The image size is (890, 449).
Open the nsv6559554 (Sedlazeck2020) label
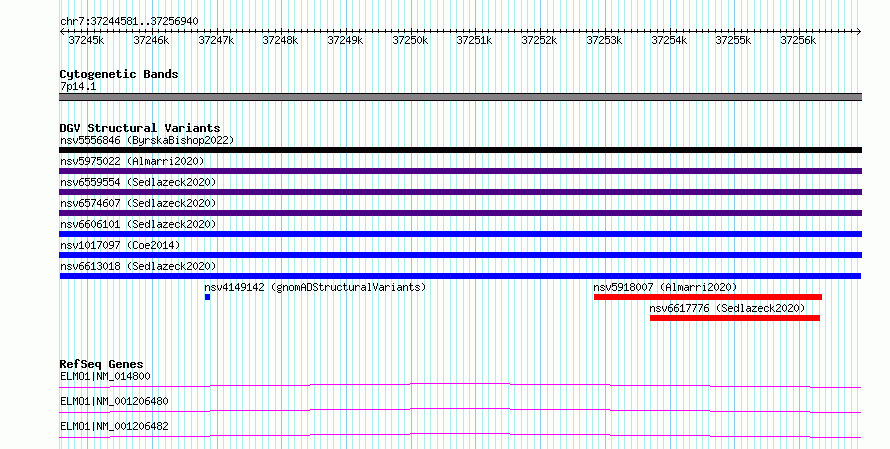(138, 182)
